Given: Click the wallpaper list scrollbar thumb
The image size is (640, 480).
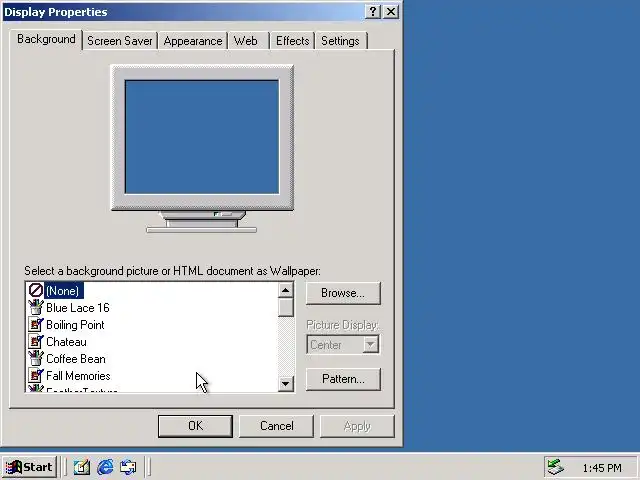Looking at the screenshot, I should (286, 307).
